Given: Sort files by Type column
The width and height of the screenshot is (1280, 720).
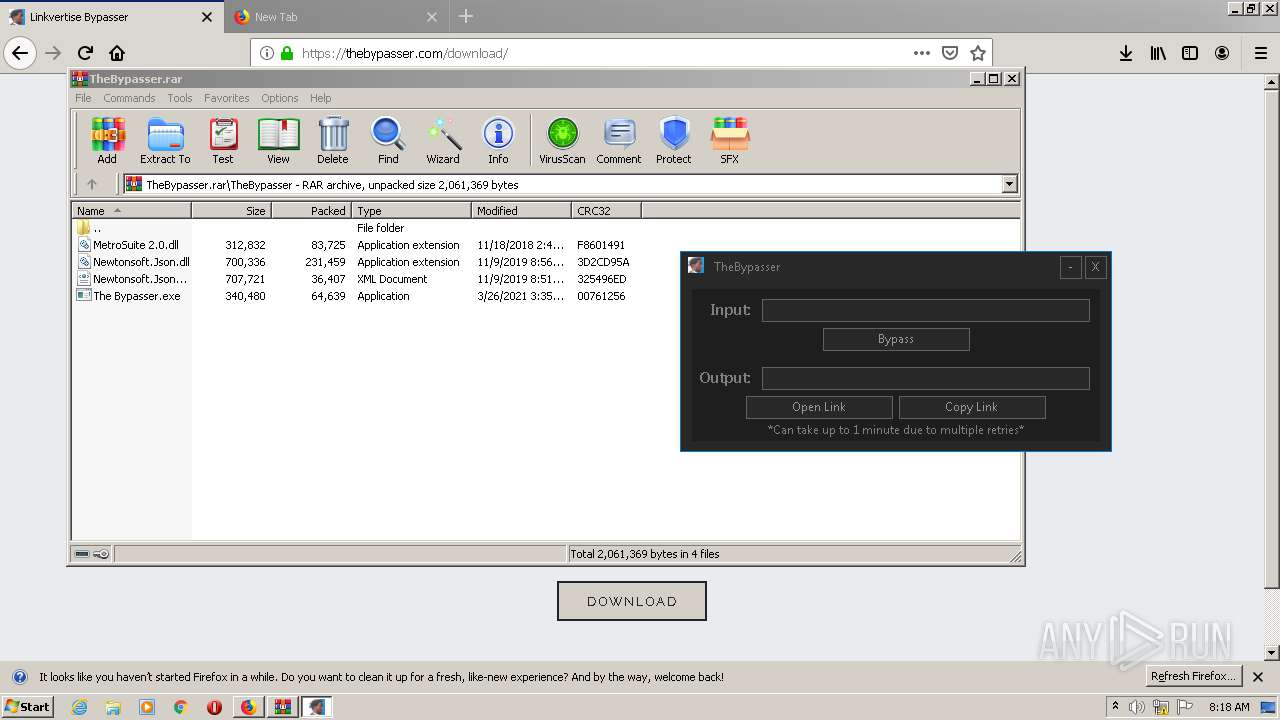Looking at the screenshot, I should (x=411, y=211).
